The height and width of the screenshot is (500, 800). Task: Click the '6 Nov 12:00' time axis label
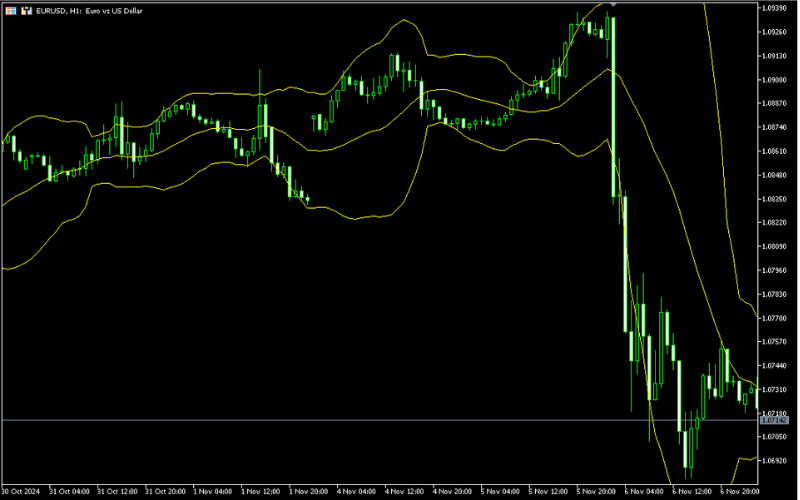tap(692, 492)
